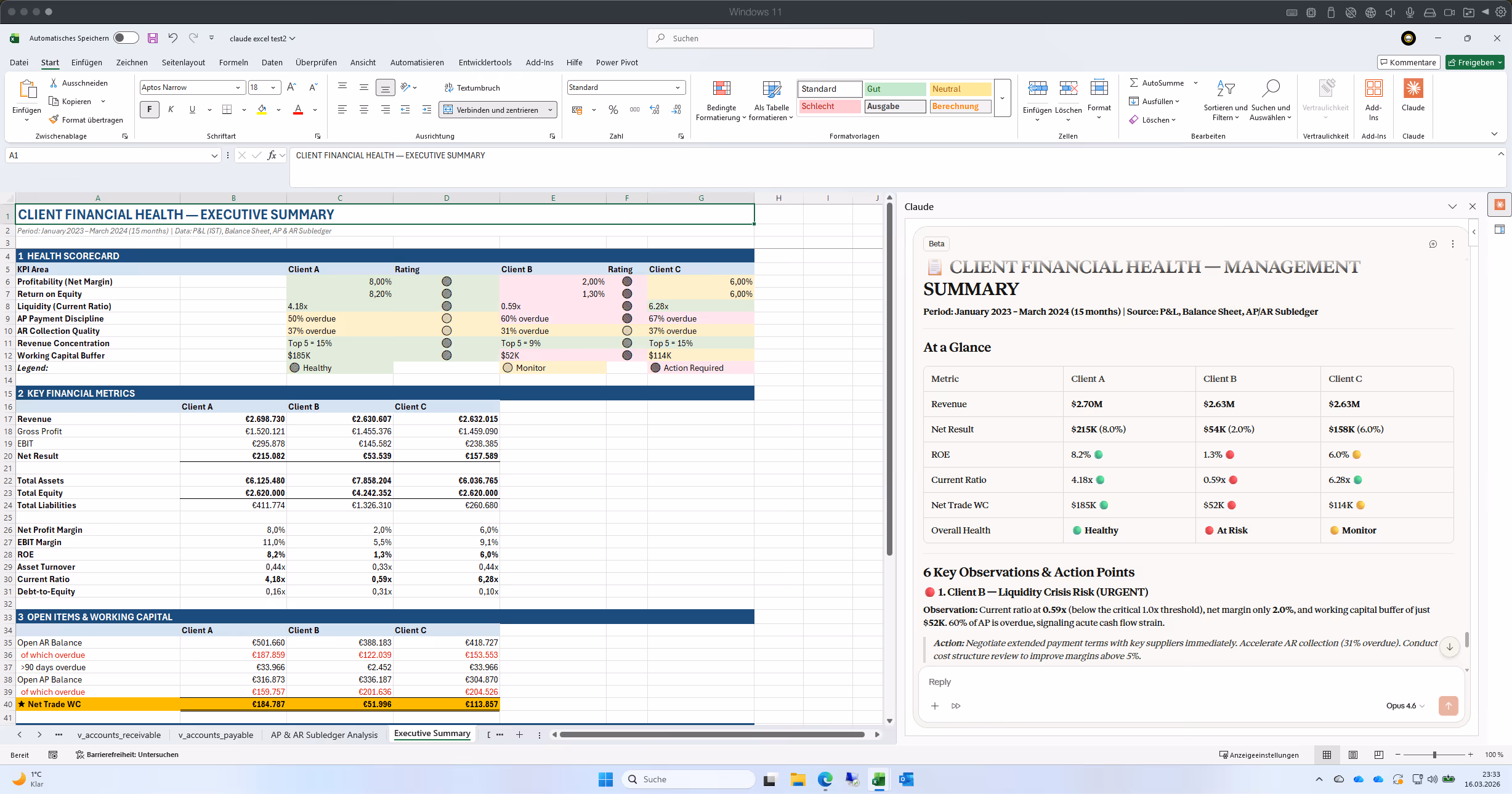Expand the Standard number format dropdown
Viewport: 1512px width, 794px height.
(677, 87)
